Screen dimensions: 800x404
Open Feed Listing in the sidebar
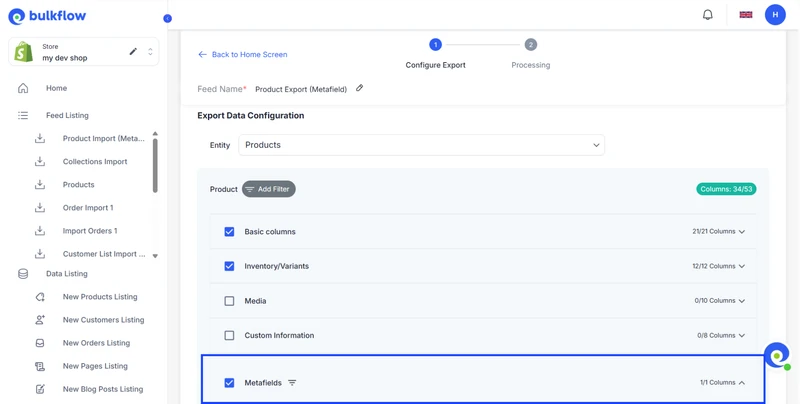tap(67, 115)
